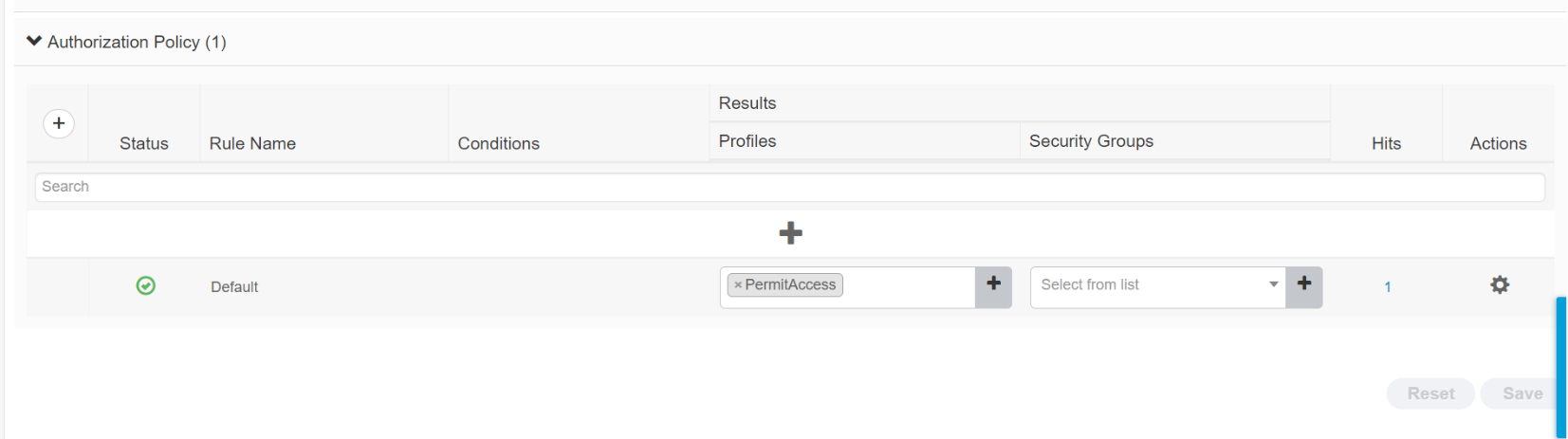Click the hits count link
Screen dimensions: 1568x439
(x=1387, y=287)
